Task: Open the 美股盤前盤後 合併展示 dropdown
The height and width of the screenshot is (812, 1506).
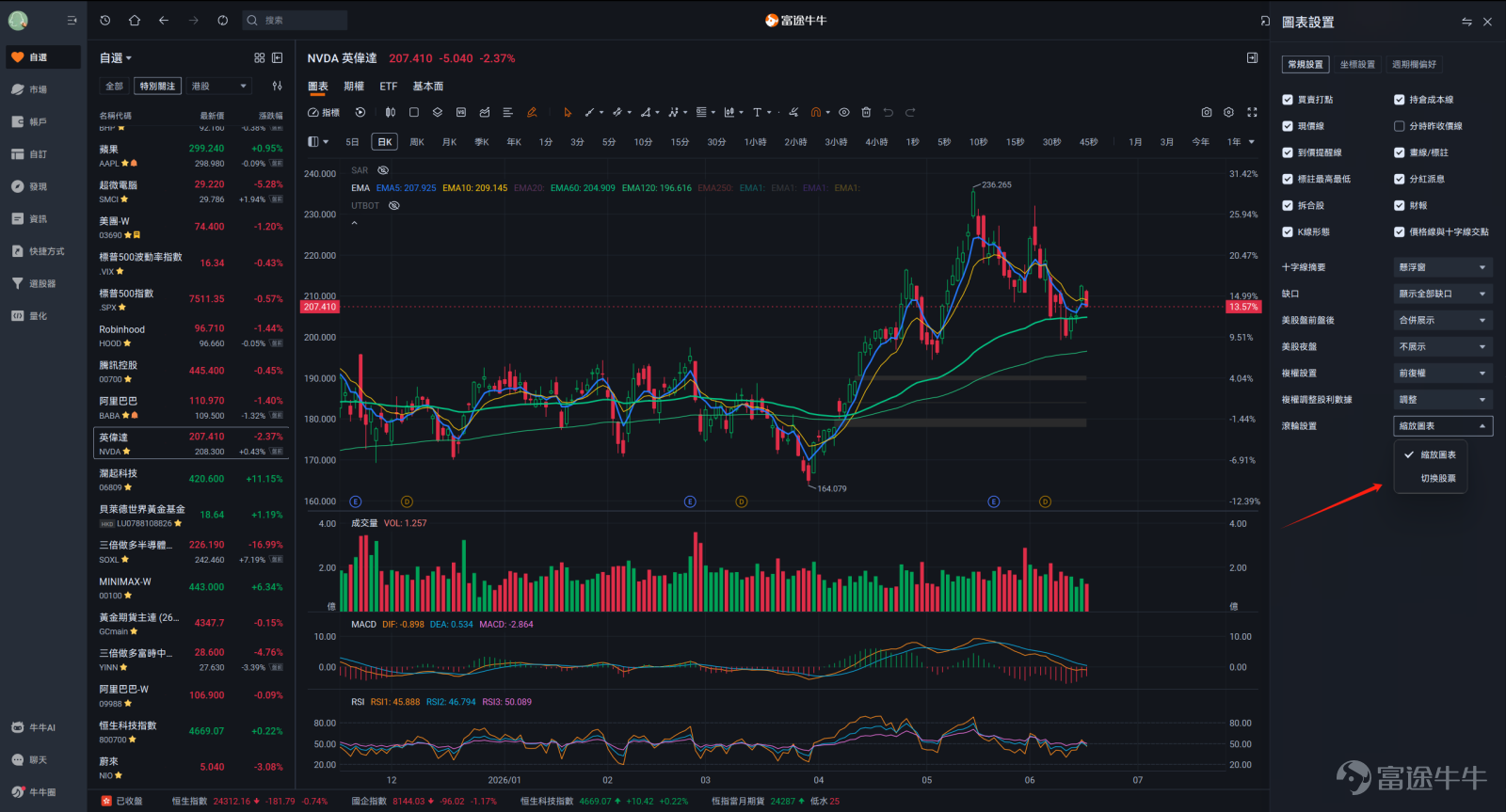Action: 1443,320
